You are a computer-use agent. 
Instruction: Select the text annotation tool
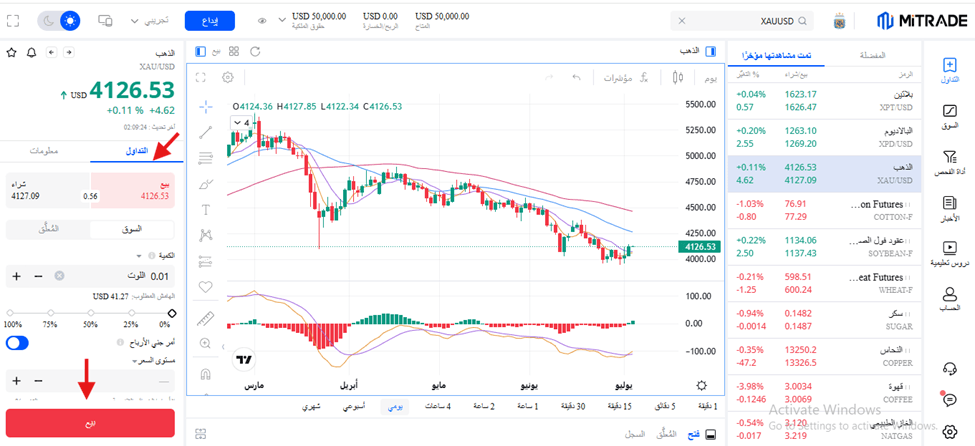point(206,209)
